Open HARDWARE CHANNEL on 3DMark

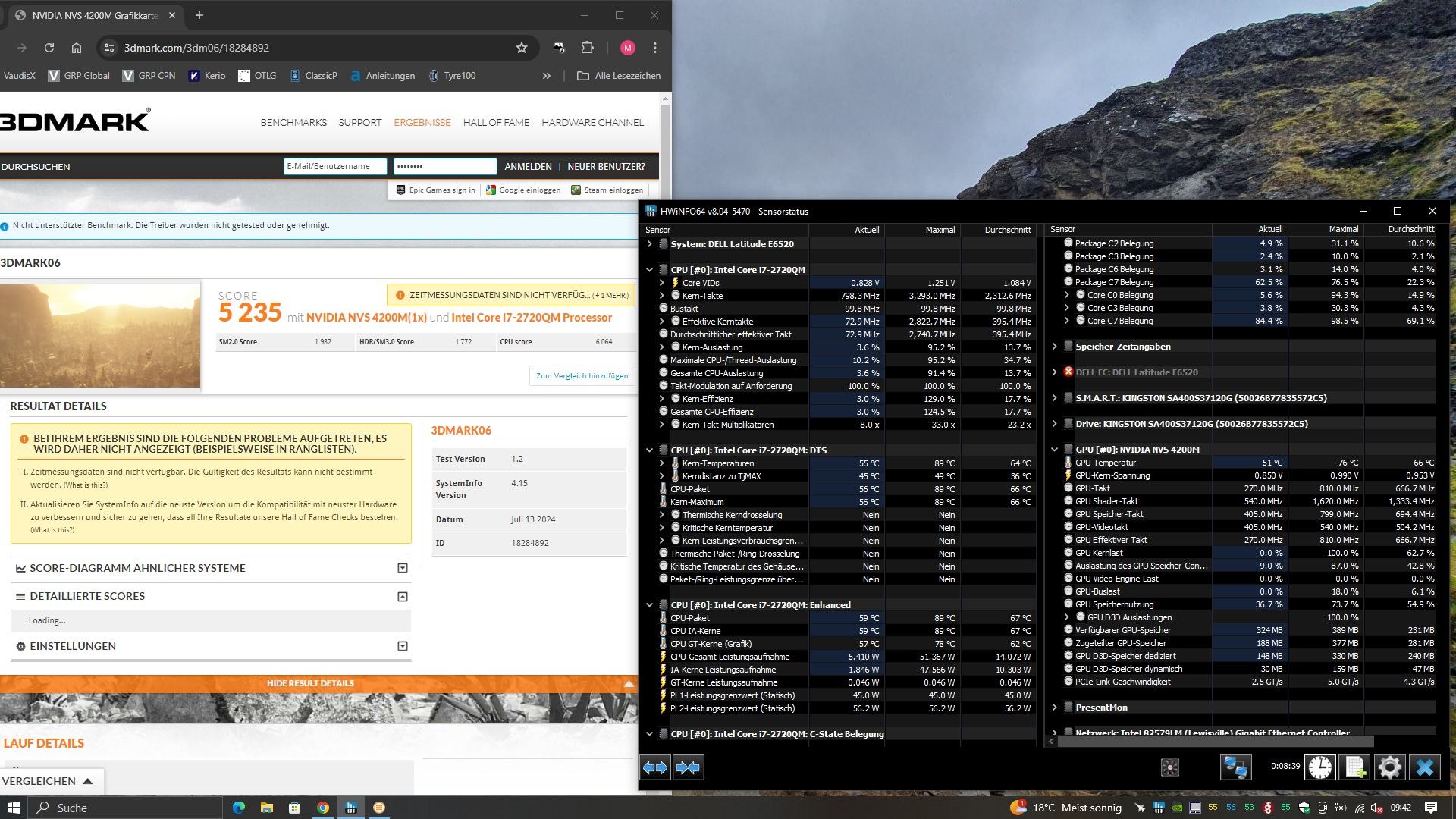point(592,122)
